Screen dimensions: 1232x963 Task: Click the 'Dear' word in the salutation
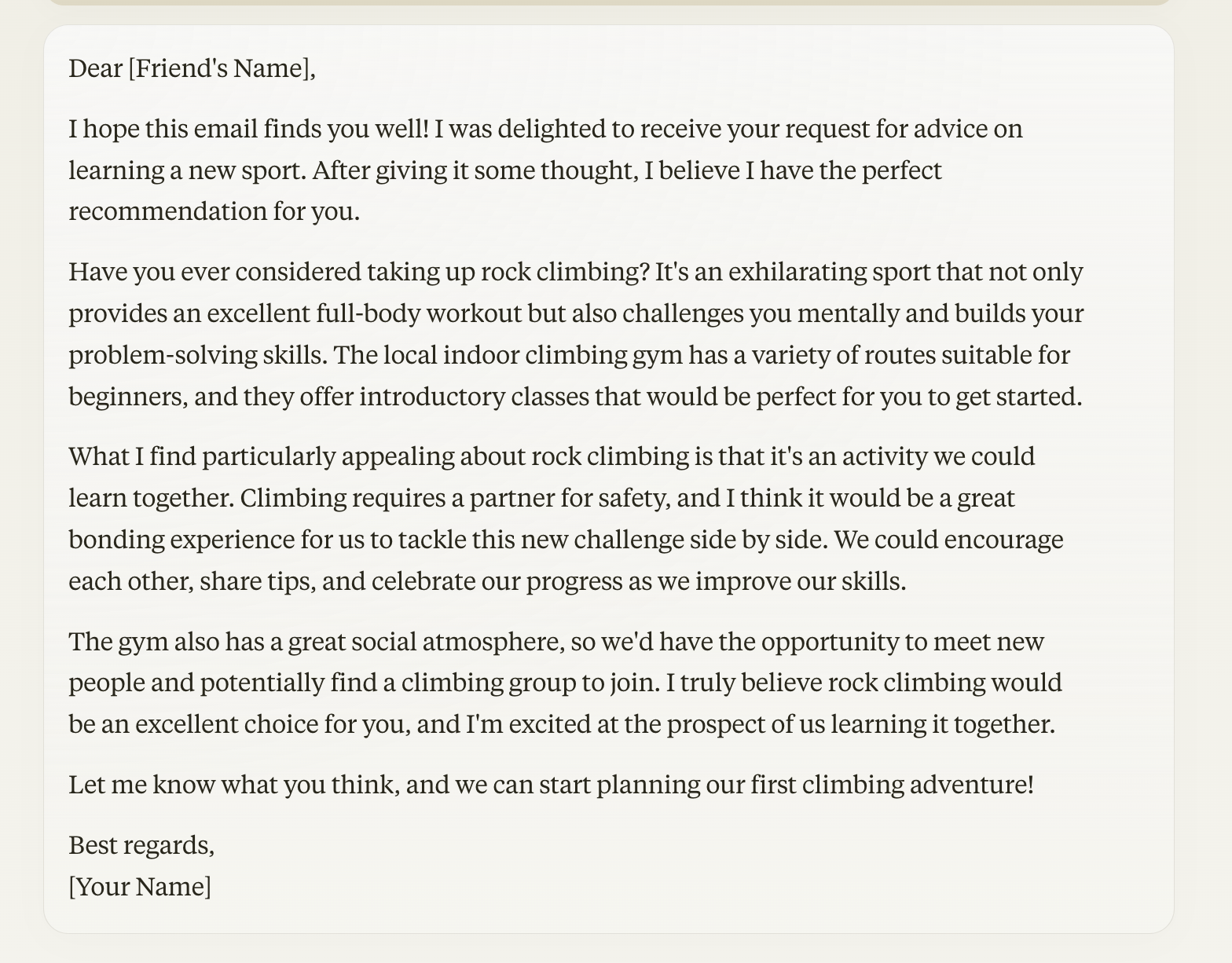[95, 68]
